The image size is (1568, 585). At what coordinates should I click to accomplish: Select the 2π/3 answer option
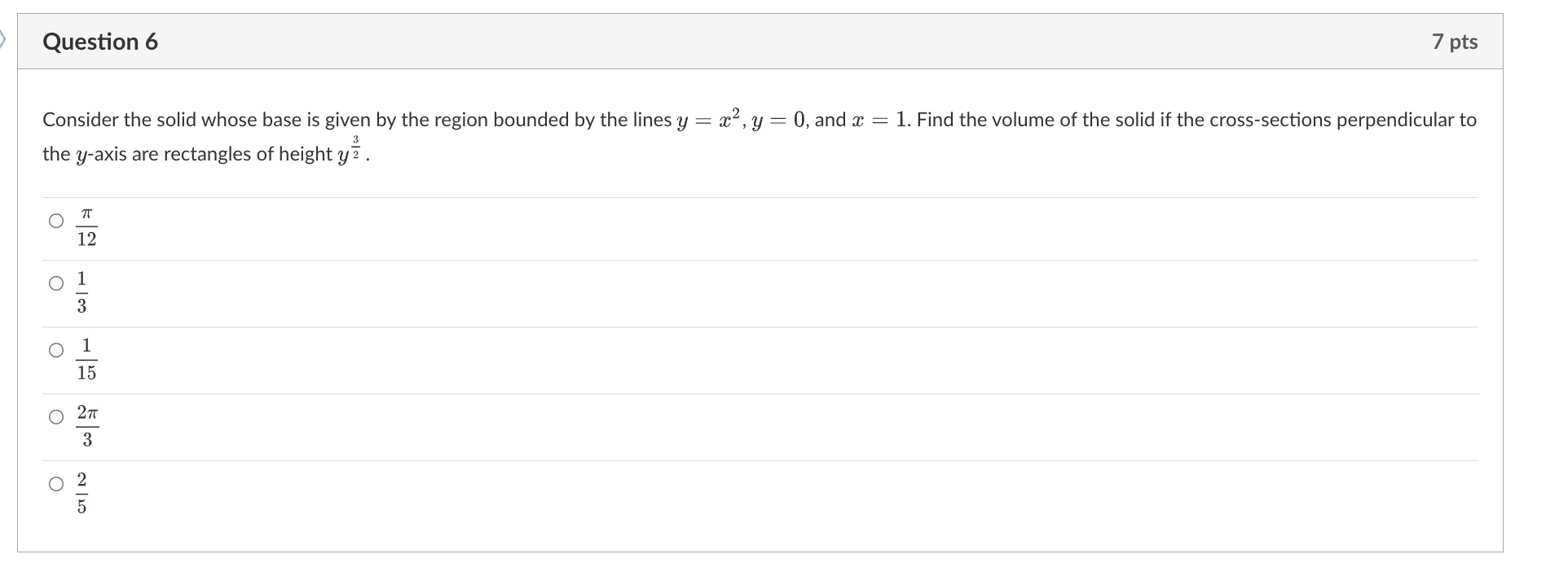tap(55, 417)
